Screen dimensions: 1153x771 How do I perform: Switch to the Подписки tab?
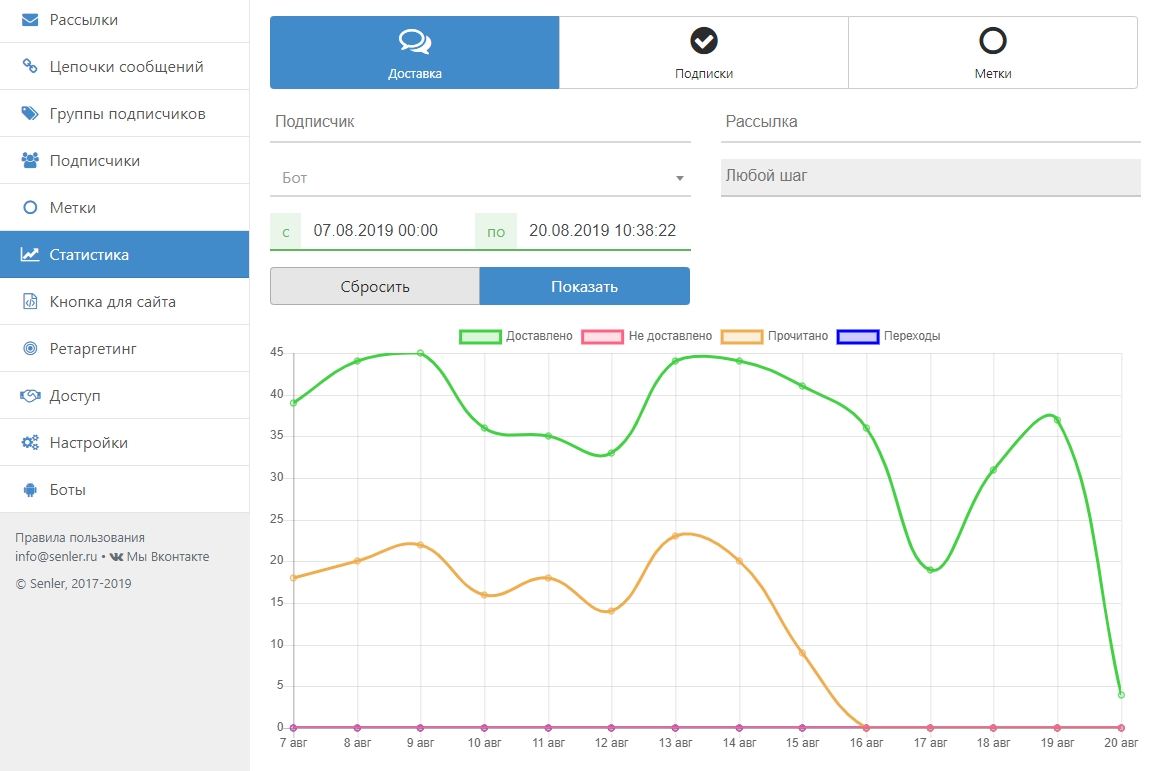pos(703,52)
